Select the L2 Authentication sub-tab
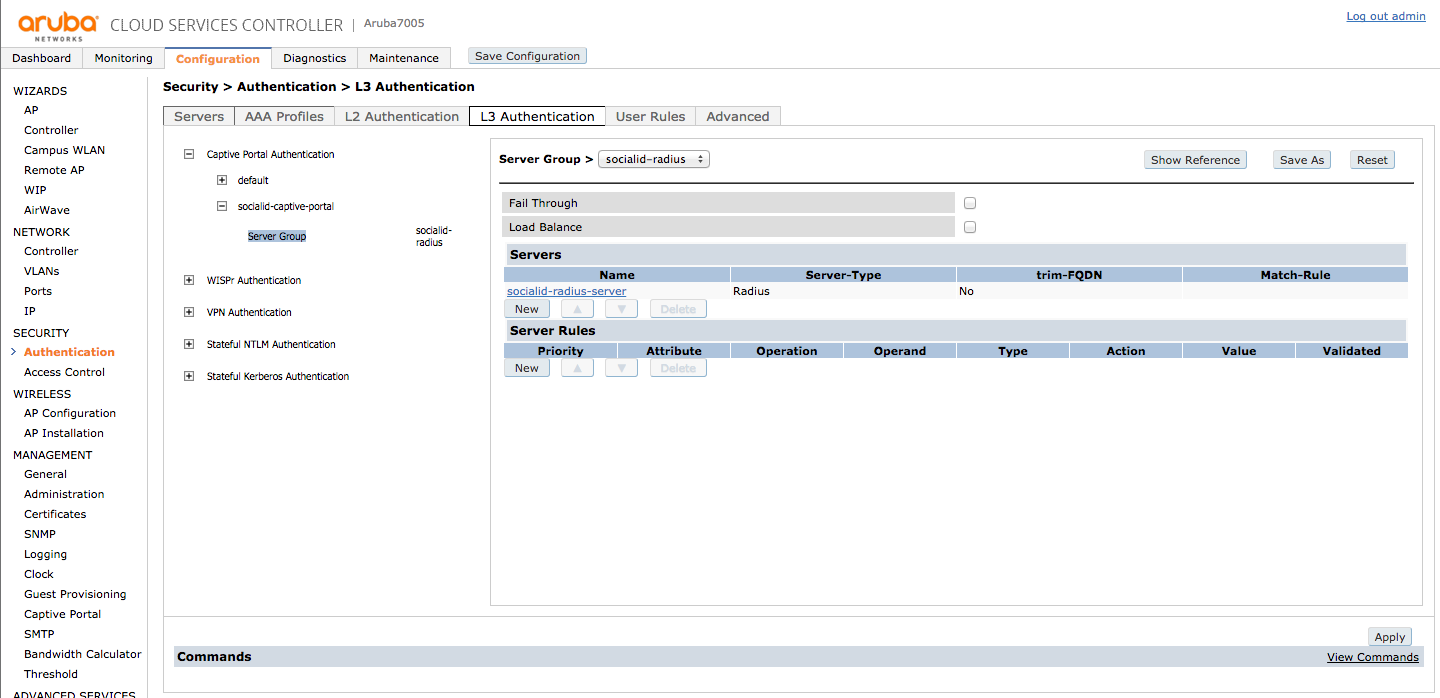 click(402, 116)
